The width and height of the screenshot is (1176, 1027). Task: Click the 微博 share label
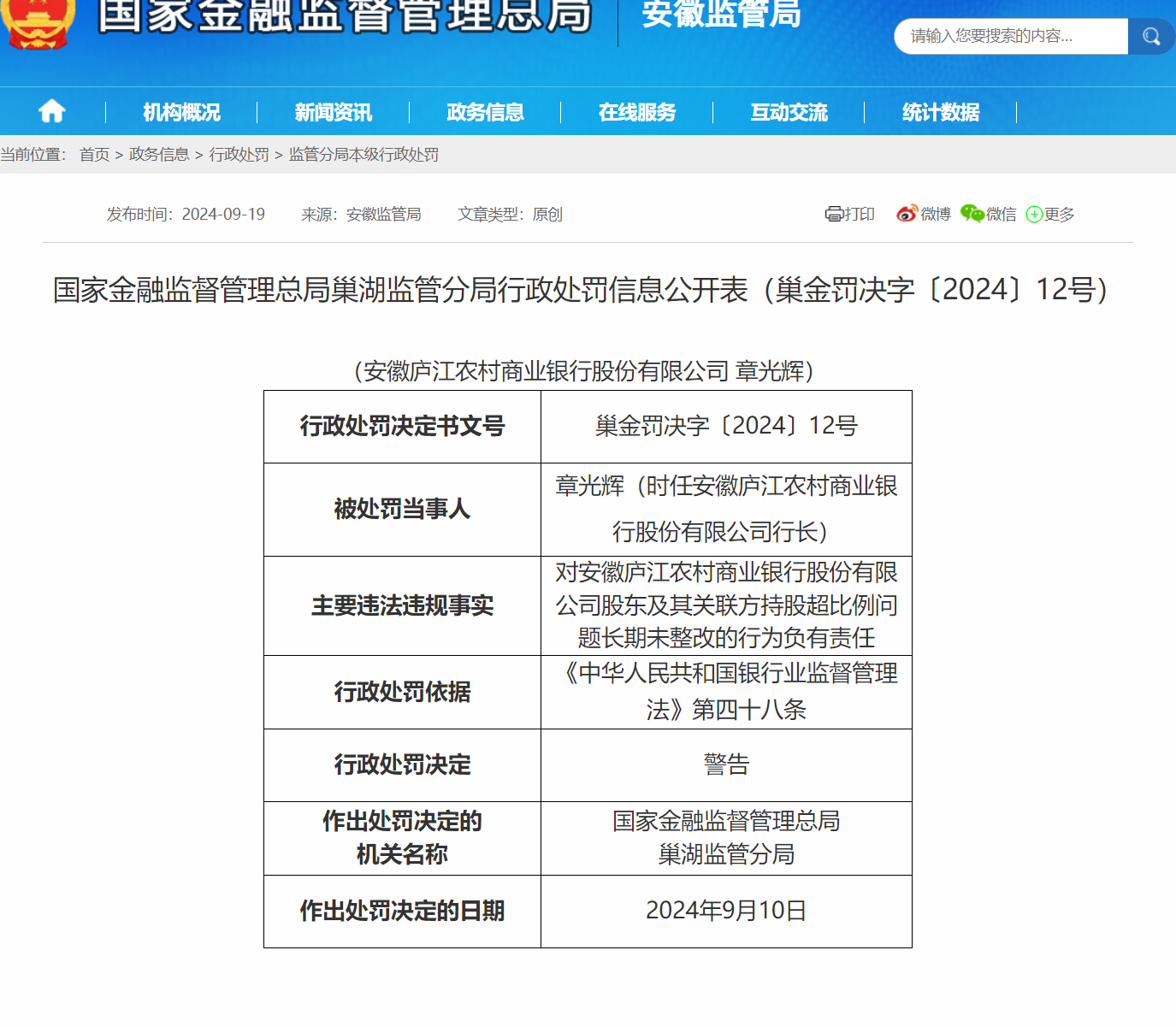(x=936, y=215)
